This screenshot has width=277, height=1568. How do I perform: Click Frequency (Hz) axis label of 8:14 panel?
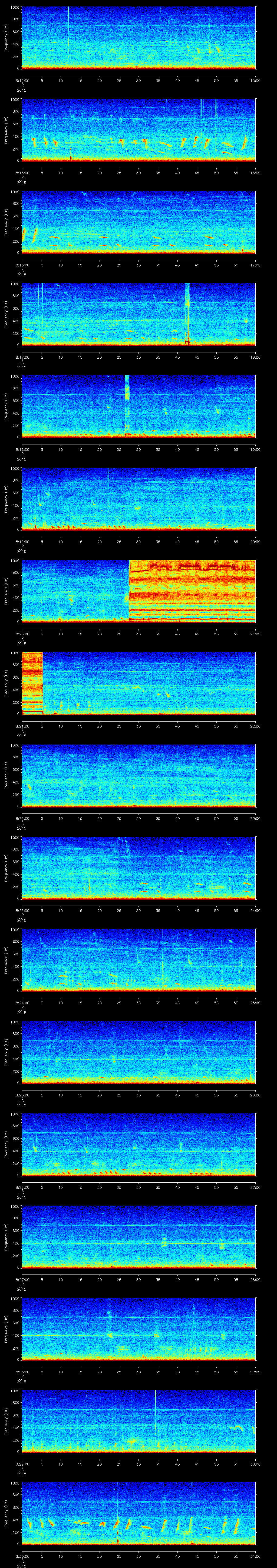coord(6,38)
